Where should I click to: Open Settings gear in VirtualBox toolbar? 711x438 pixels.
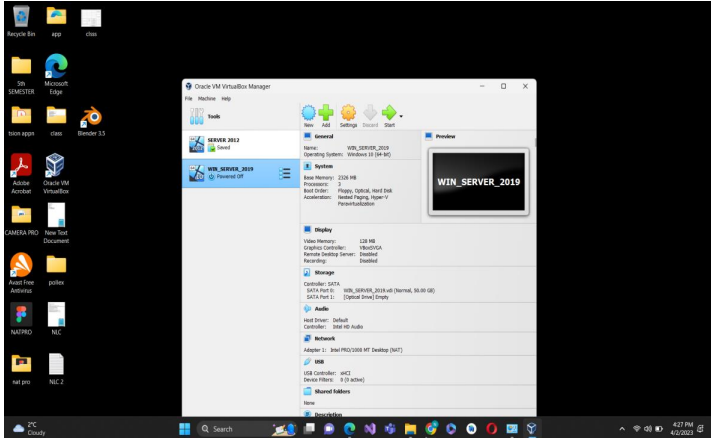348,116
